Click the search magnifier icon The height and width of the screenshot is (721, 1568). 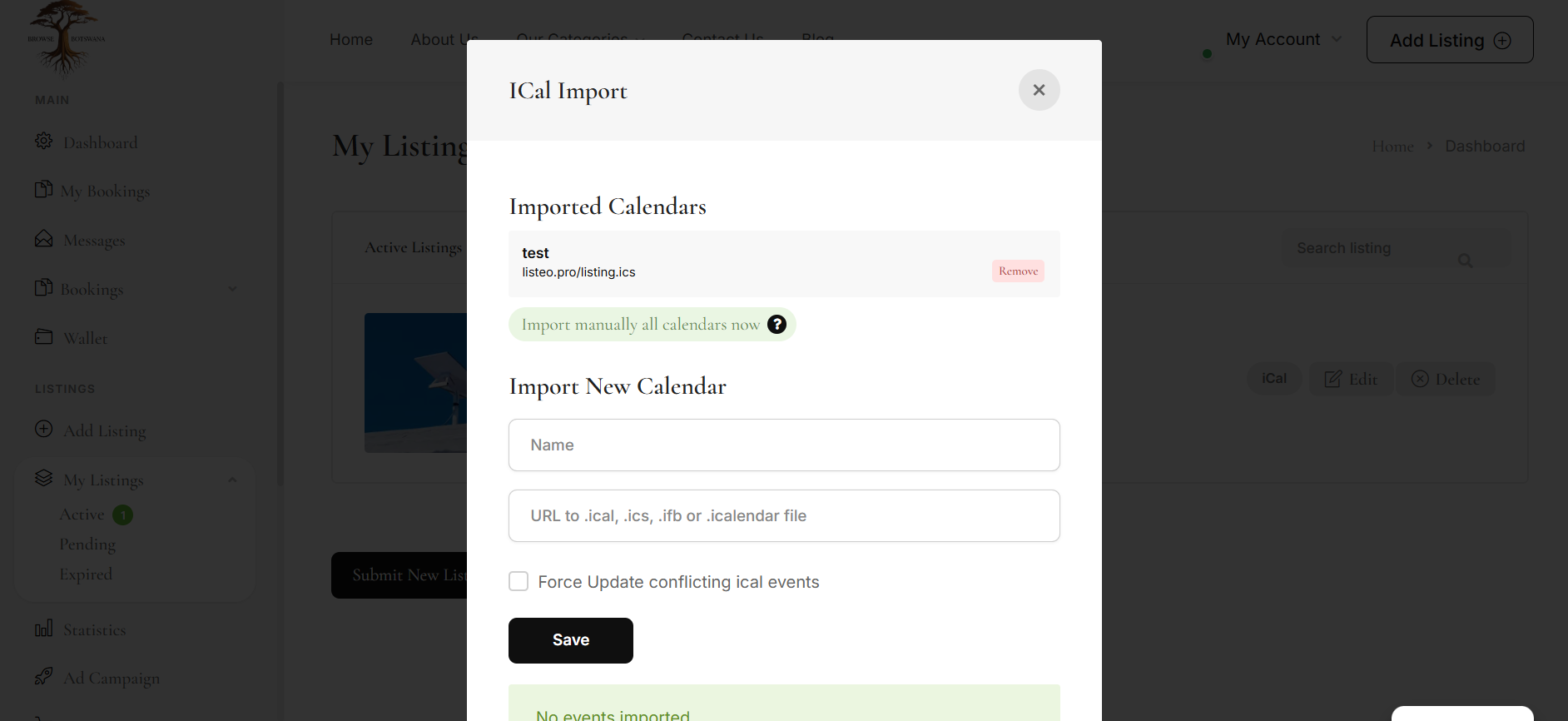pyautogui.click(x=1465, y=261)
